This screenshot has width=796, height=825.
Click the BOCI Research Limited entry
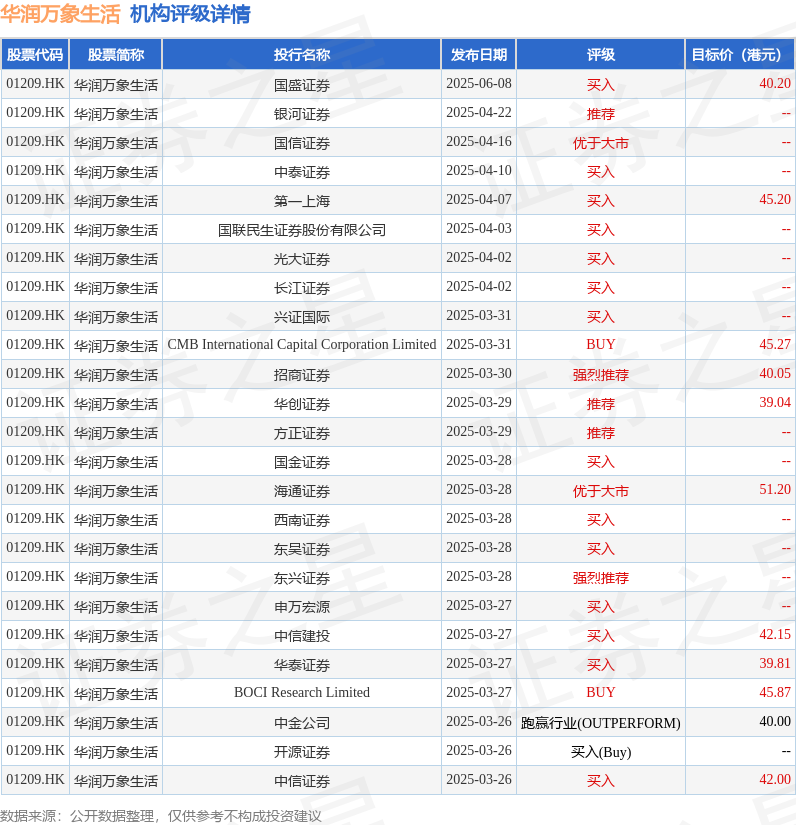pyautogui.click(x=301, y=693)
